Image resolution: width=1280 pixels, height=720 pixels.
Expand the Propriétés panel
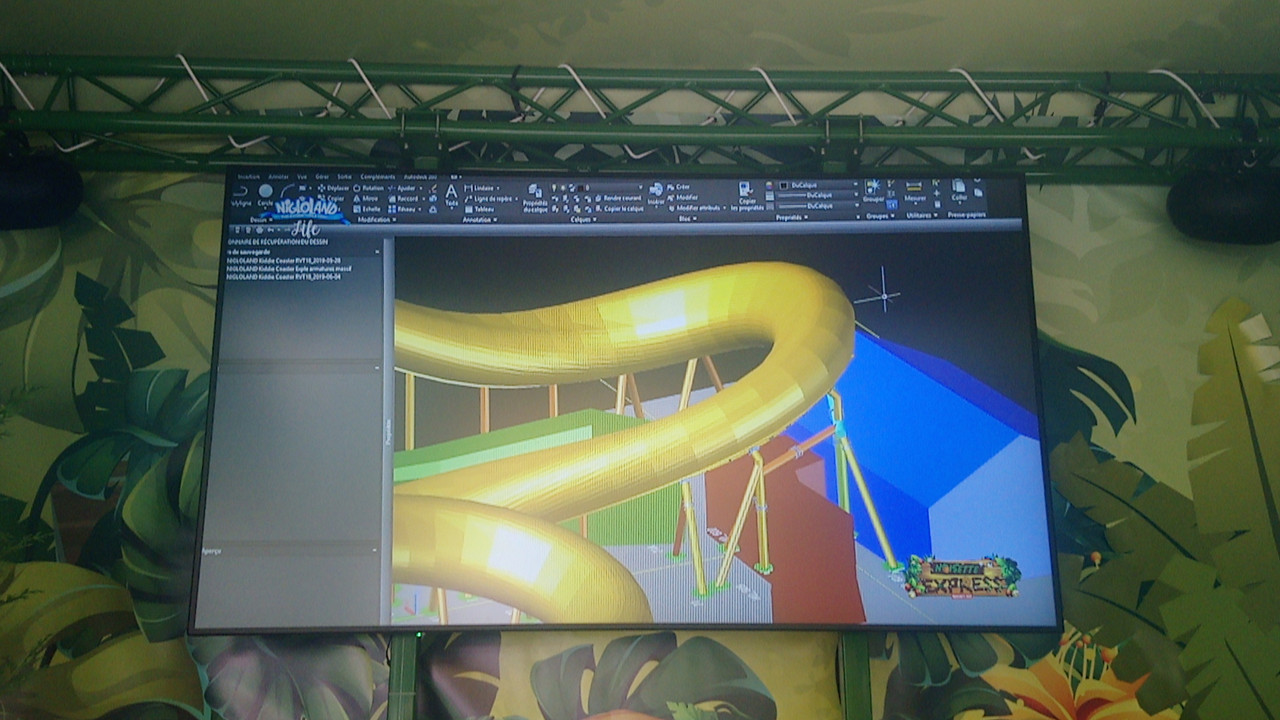tap(792, 217)
